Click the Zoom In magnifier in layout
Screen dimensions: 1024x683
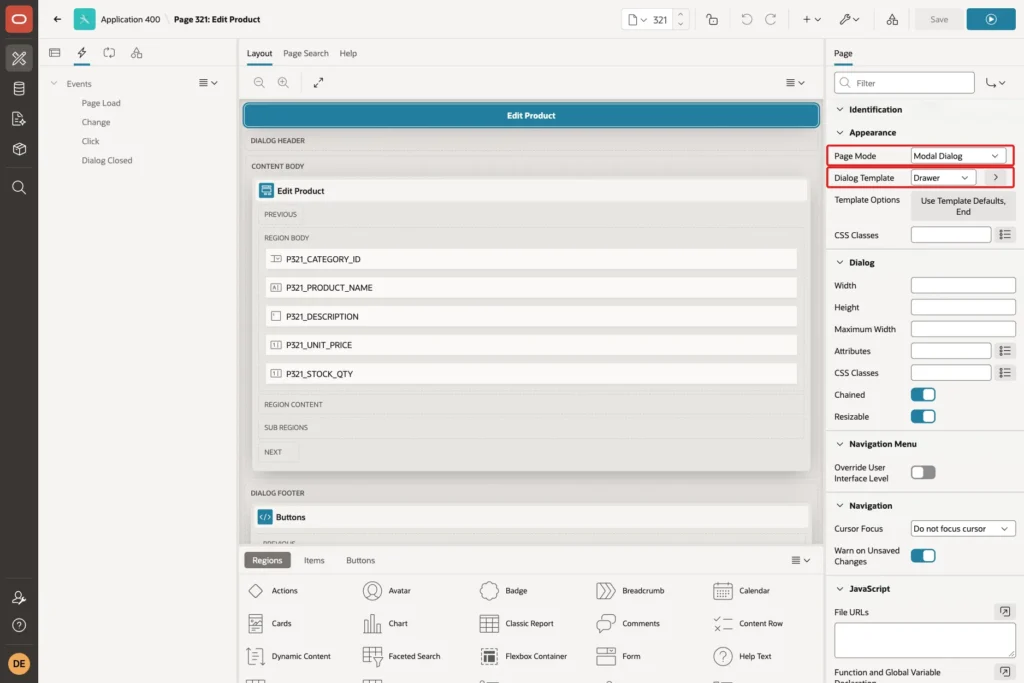point(283,82)
